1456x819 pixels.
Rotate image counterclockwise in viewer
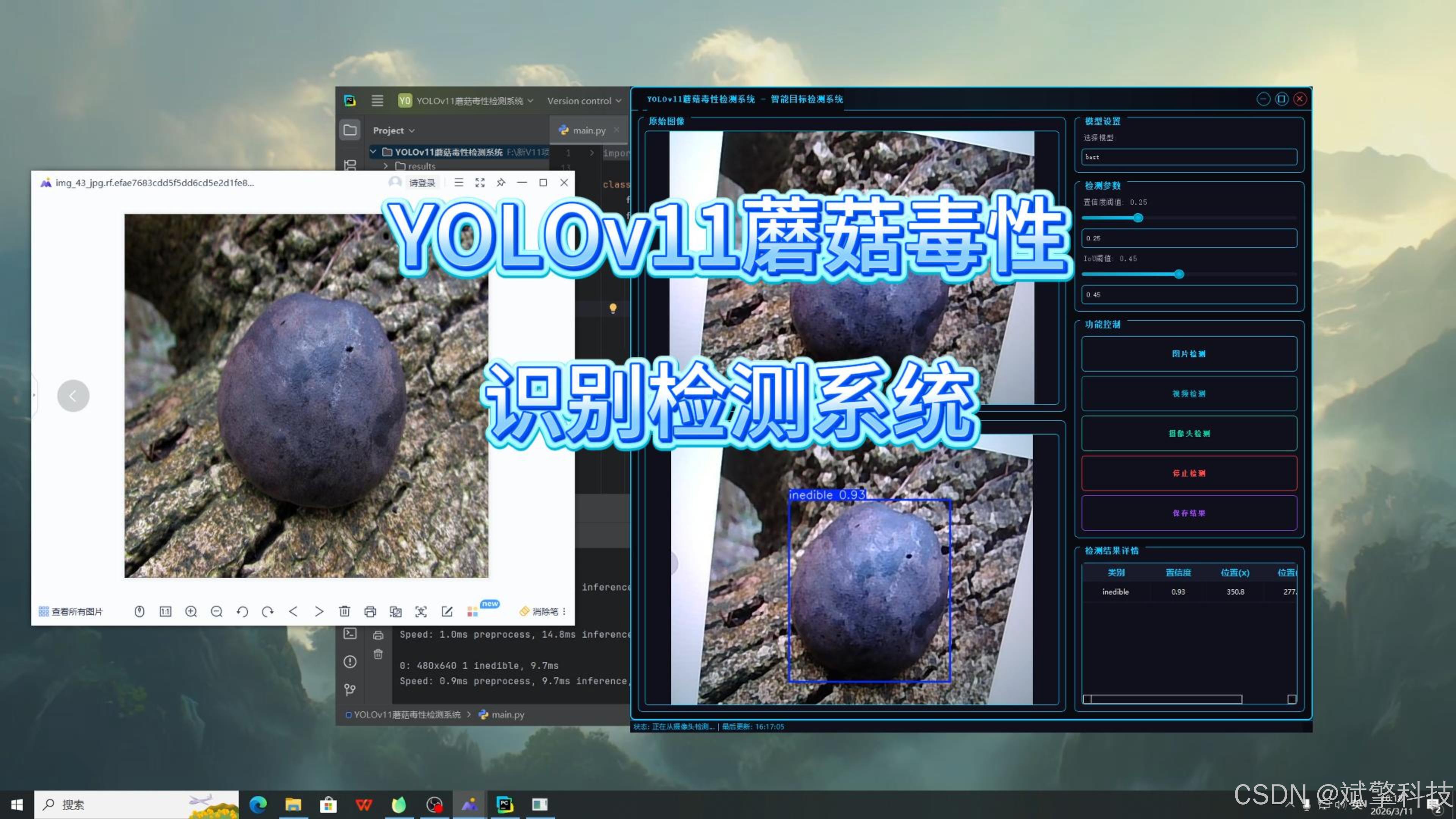[243, 612]
